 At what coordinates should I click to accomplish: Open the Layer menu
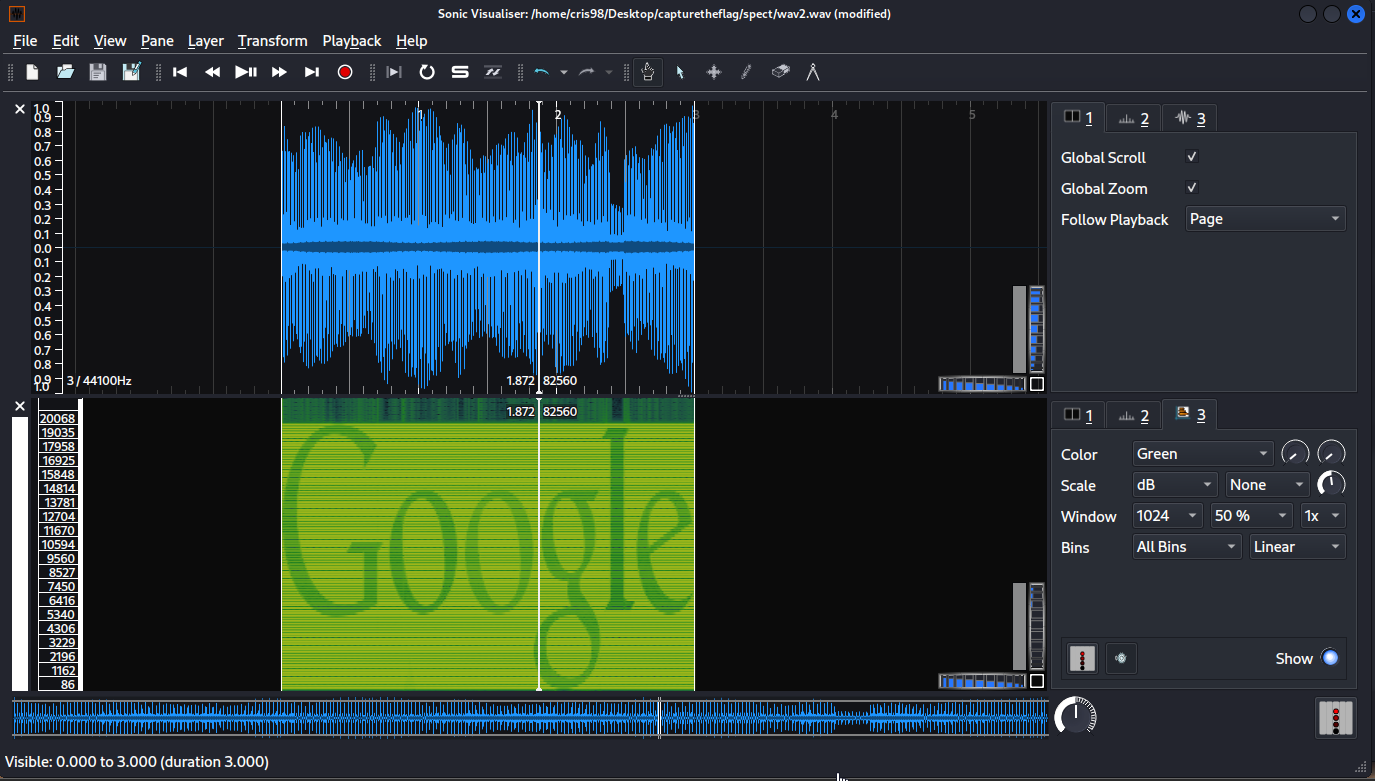tap(206, 41)
